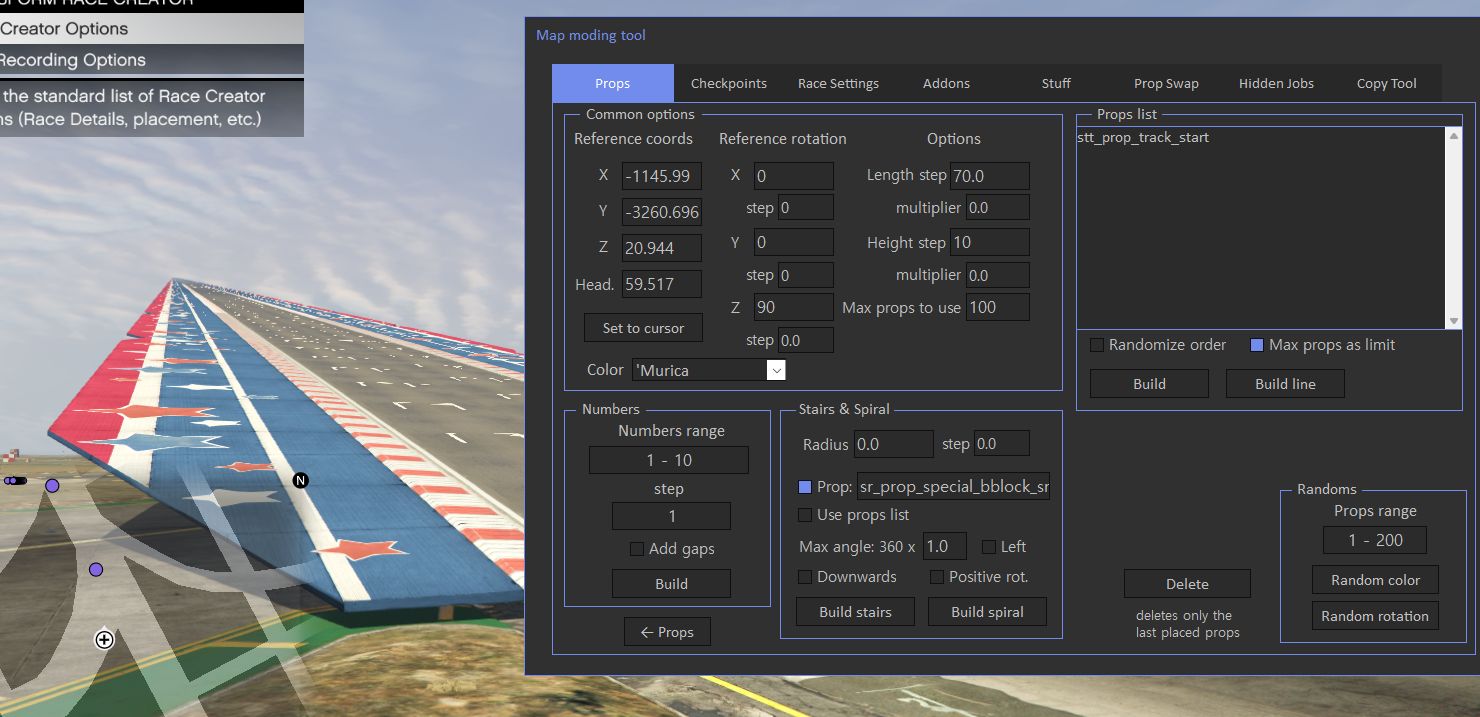1480x717 pixels.
Task: Click the Set to cursor button
Action: click(643, 328)
